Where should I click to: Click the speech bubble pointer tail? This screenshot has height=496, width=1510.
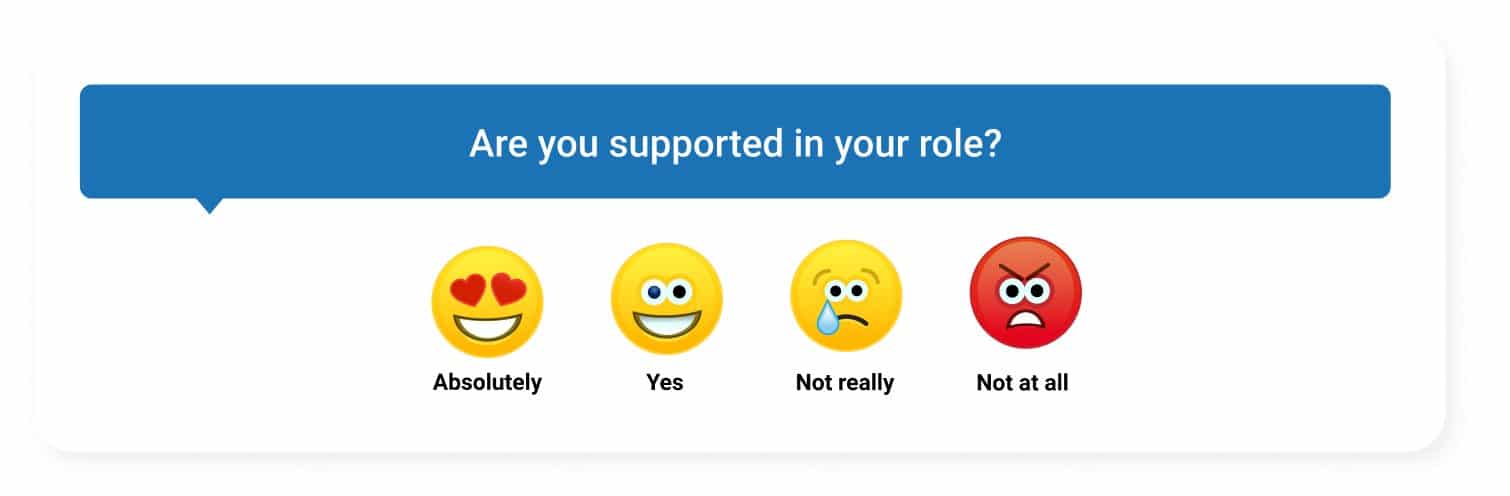209,205
